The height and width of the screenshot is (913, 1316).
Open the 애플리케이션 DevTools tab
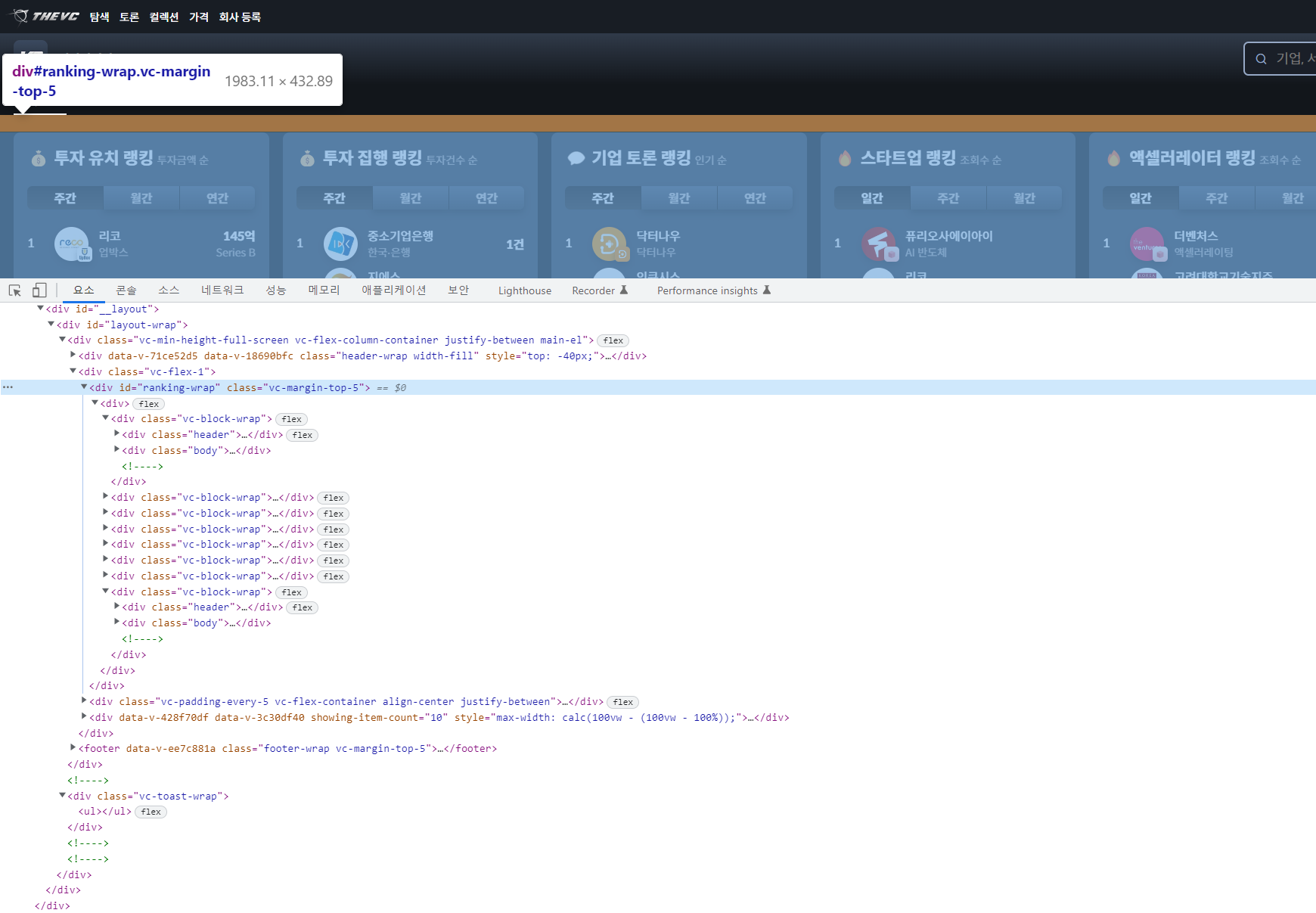click(394, 290)
